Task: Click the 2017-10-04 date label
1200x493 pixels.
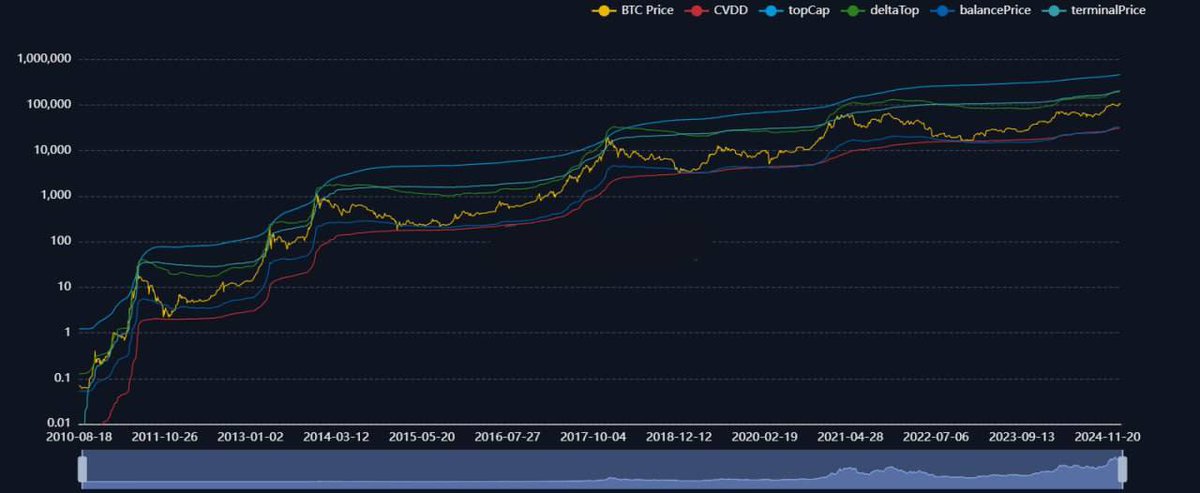Action: pos(594,437)
